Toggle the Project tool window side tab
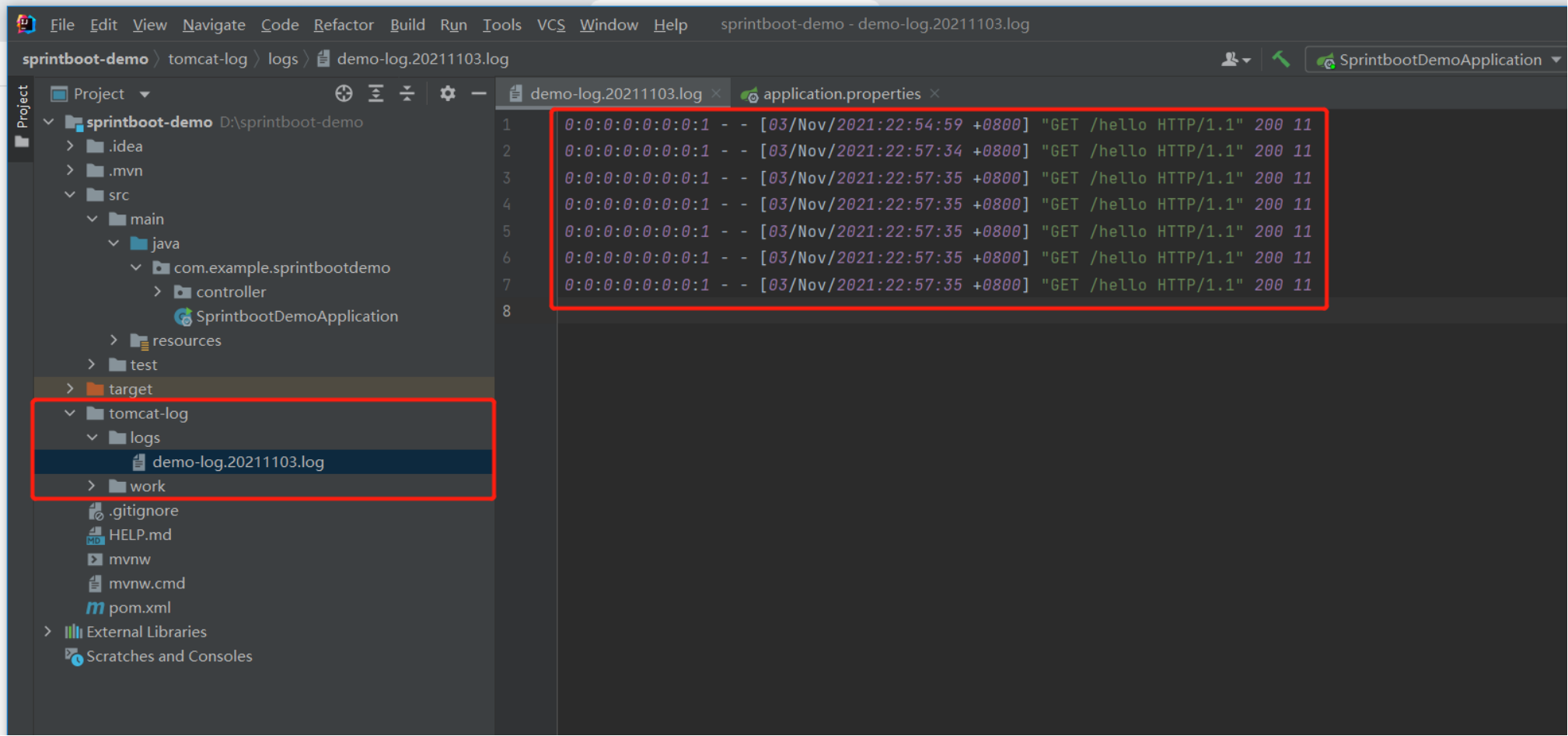1568x736 pixels. click(22, 116)
